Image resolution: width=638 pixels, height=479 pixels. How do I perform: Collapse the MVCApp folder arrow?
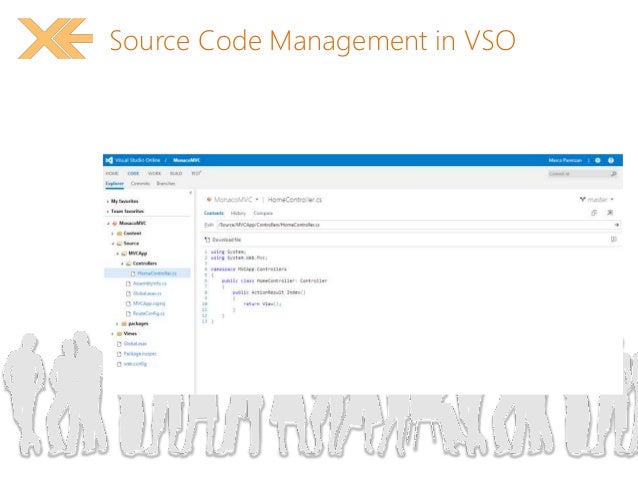click(x=118, y=254)
